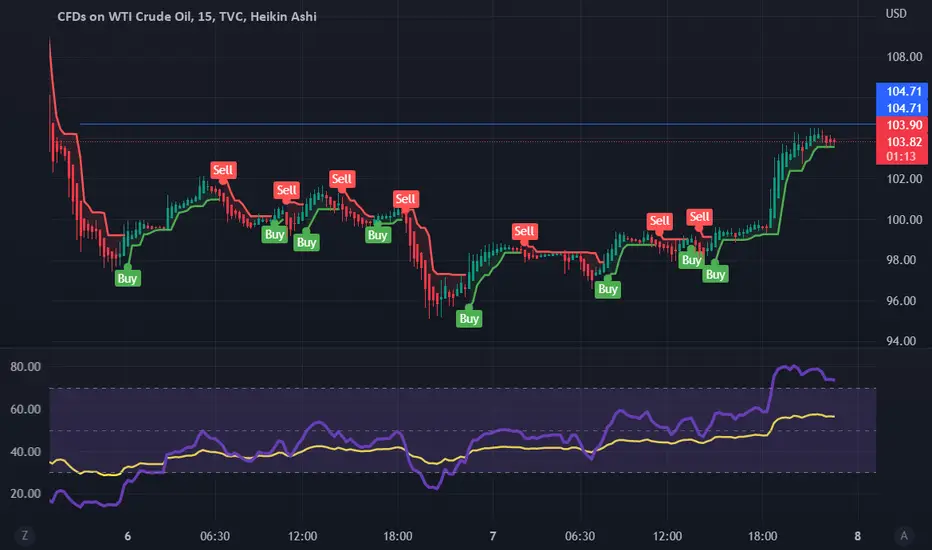Screen dimensions: 932x550
Task: Click the lowest Buy marker near 95.00
Action: (x=469, y=318)
